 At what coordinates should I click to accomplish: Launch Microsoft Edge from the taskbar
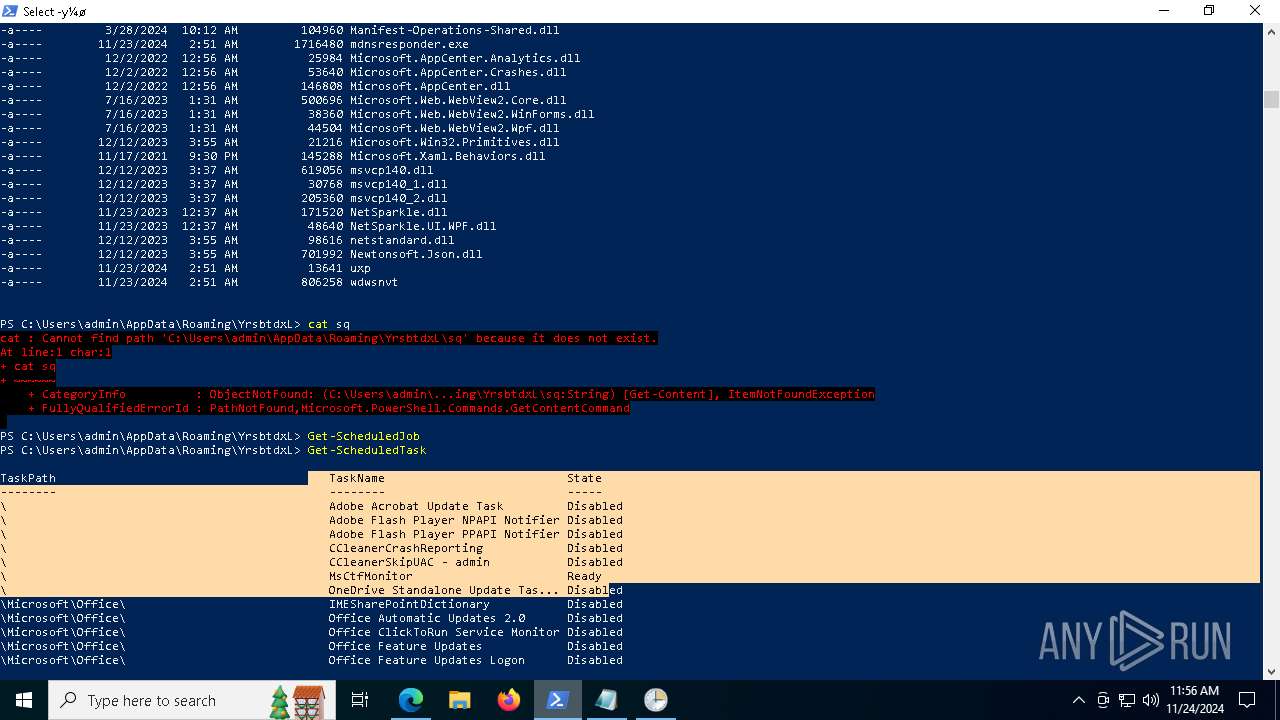411,700
